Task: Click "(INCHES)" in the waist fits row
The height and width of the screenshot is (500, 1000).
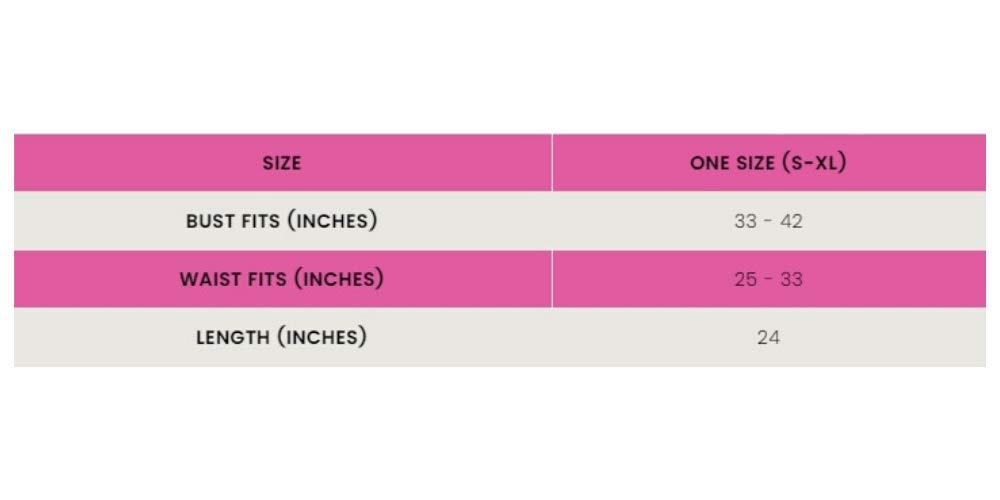Action: tap(338, 279)
